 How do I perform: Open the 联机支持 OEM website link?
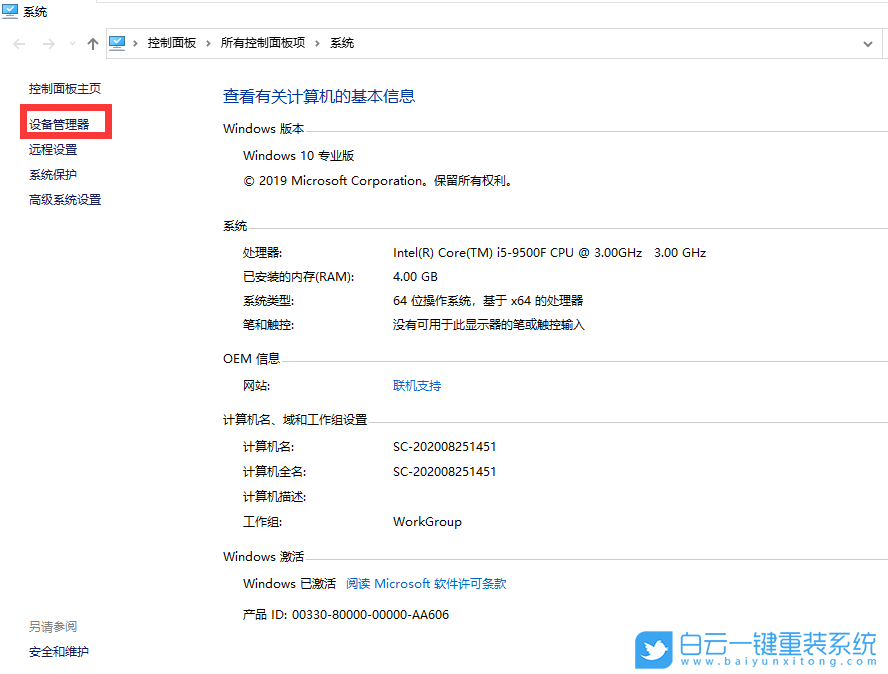click(416, 384)
